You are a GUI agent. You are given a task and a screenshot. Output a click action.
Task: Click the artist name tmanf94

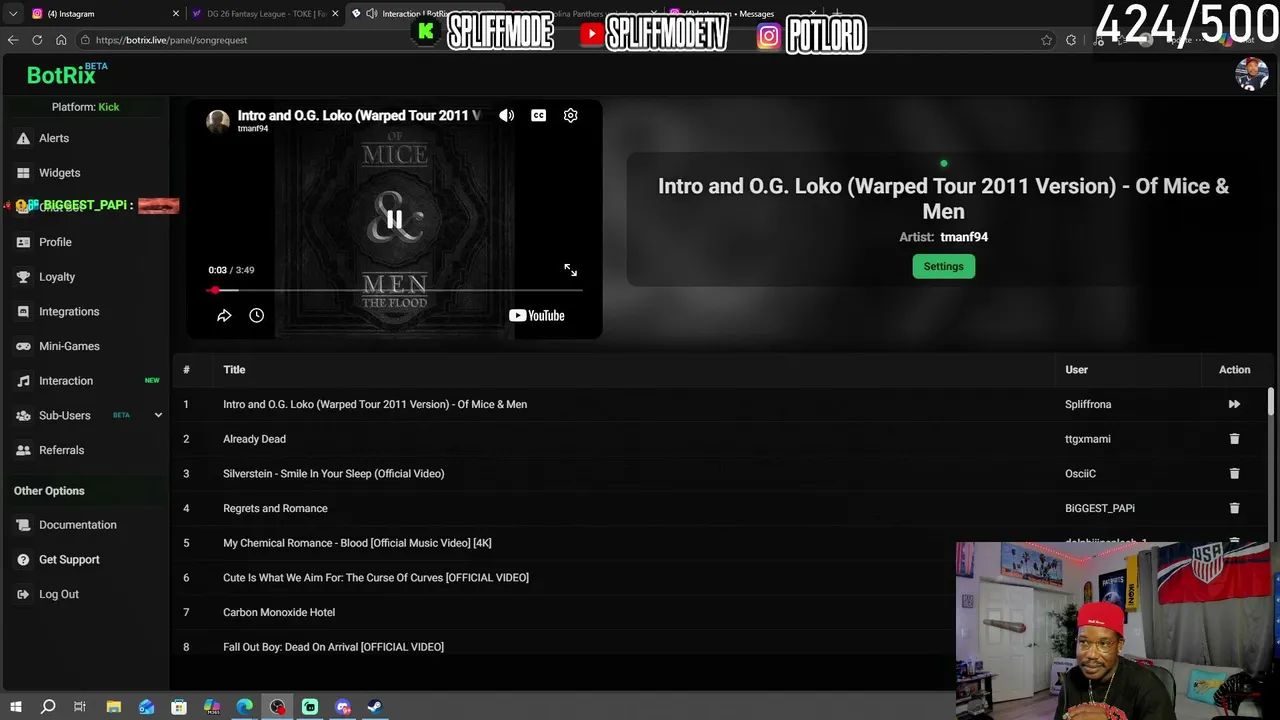964,237
